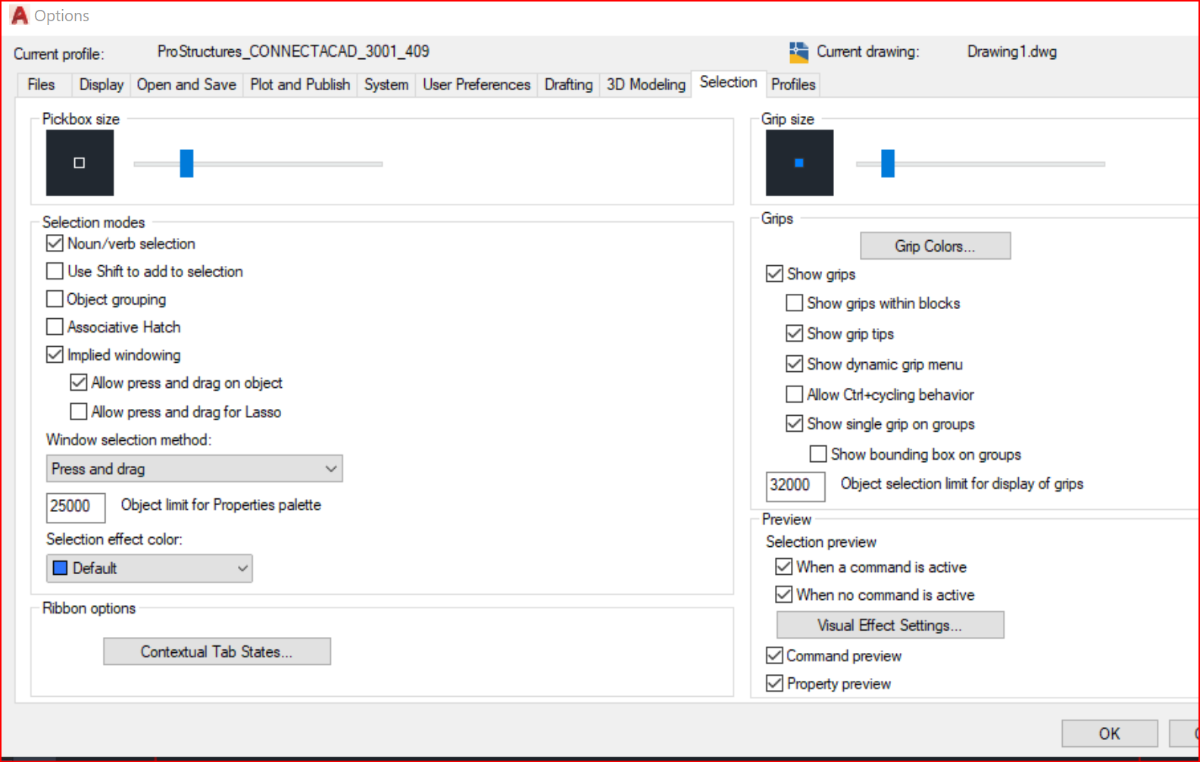This screenshot has height=762, width=1200.
Task: Open the User Preferences tab
Action: click(477, 85)
